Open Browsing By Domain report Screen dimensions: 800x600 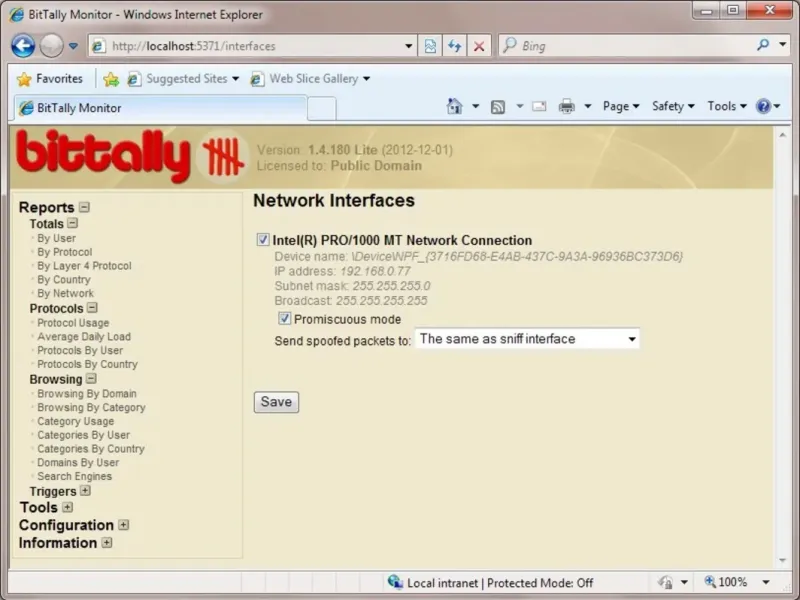pos(87,394)
